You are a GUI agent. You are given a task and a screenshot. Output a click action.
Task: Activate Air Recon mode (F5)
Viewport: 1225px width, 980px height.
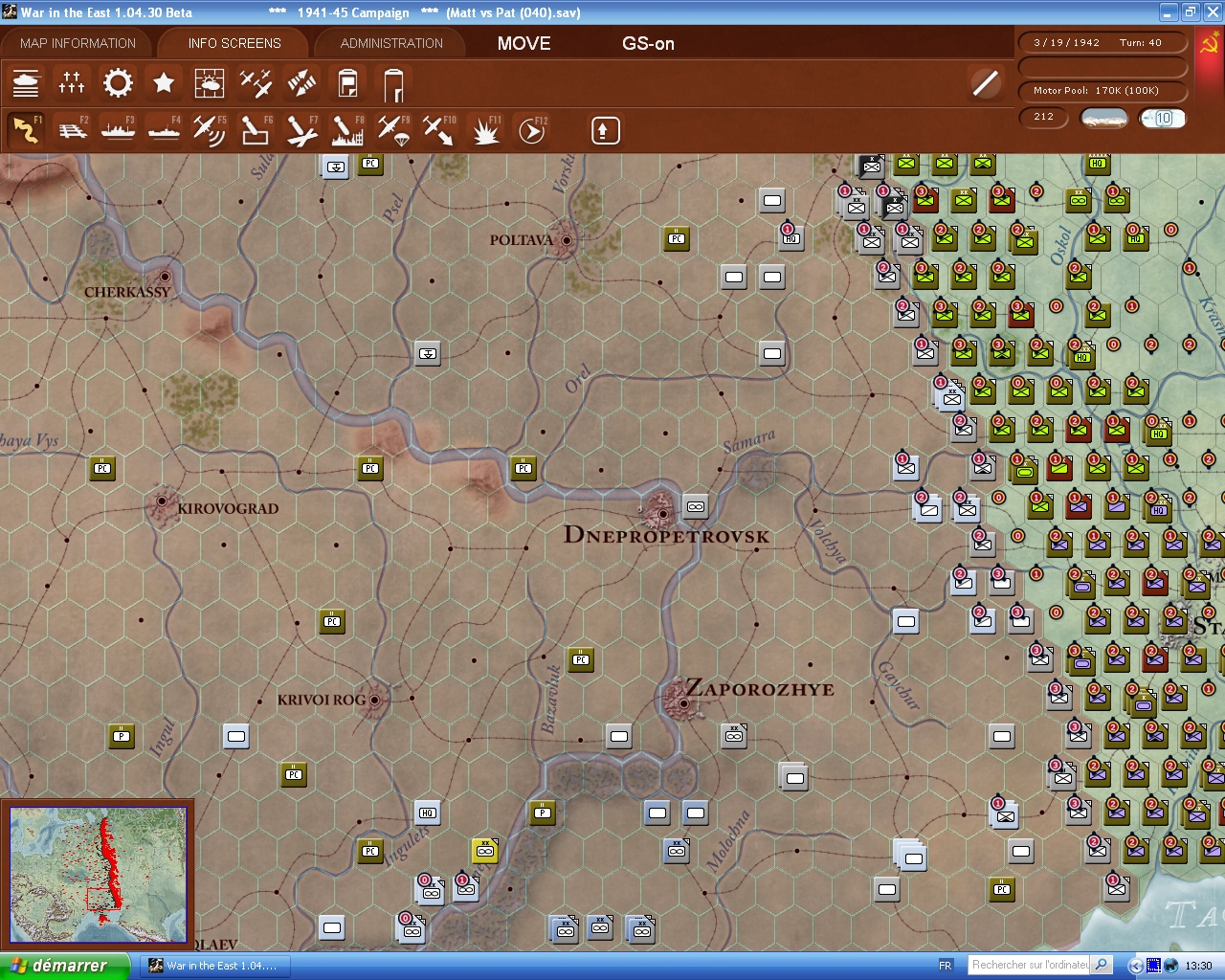click(x=210, y=130)
